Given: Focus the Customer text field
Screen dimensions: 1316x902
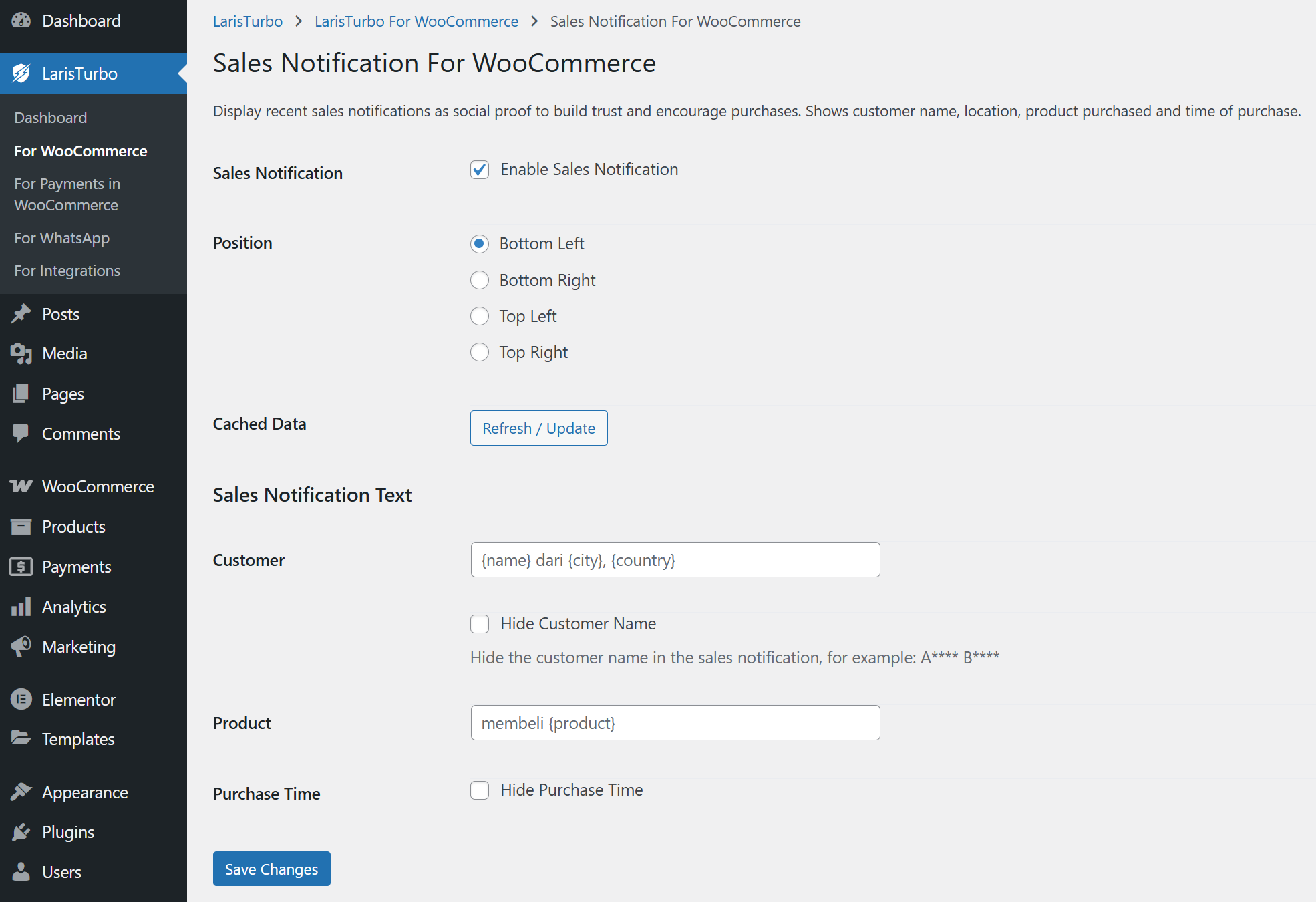Looking at the screenshot, I should point(675,560).
